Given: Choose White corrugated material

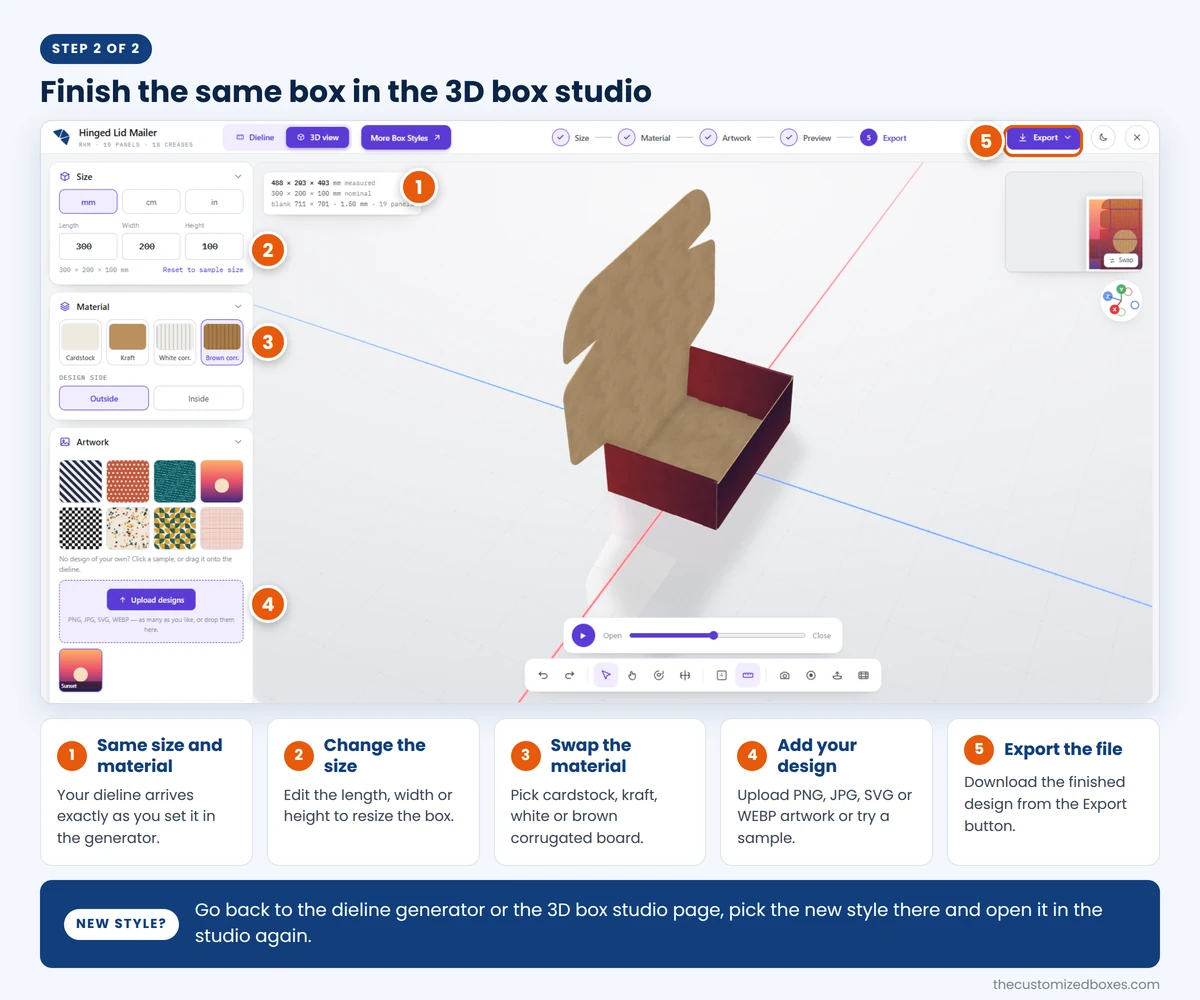Looking at the screenshot, I should 175,342.
